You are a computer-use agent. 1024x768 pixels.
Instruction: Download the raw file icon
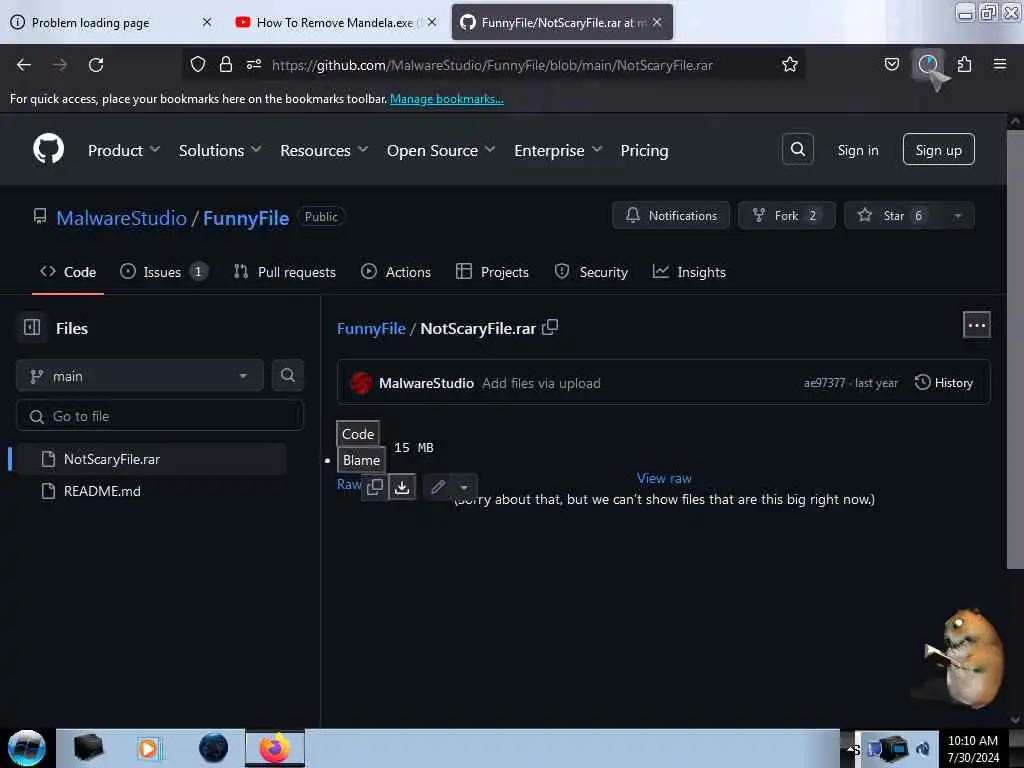tap(402, 487)
